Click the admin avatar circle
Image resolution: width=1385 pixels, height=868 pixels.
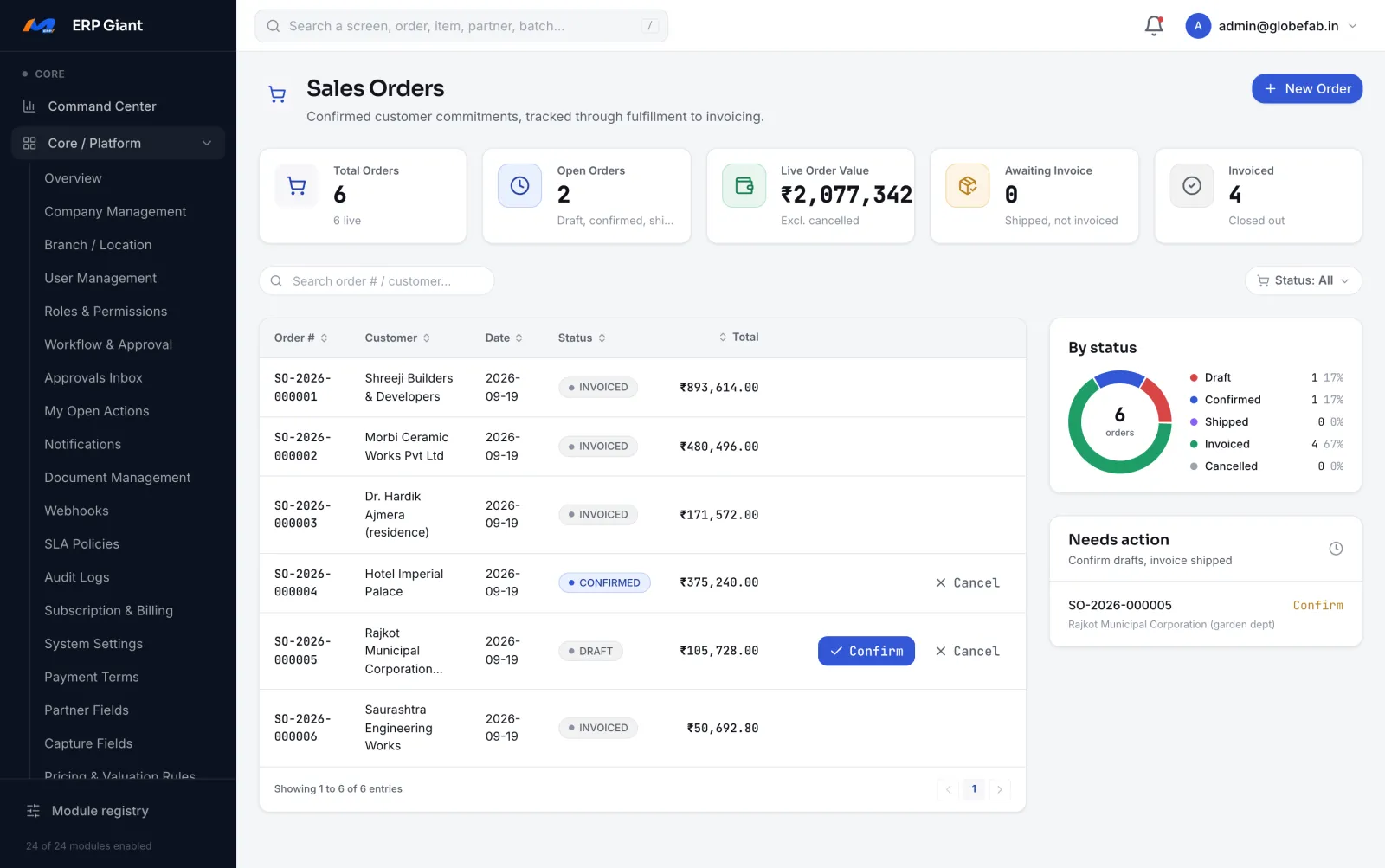tap(1198, 26)
